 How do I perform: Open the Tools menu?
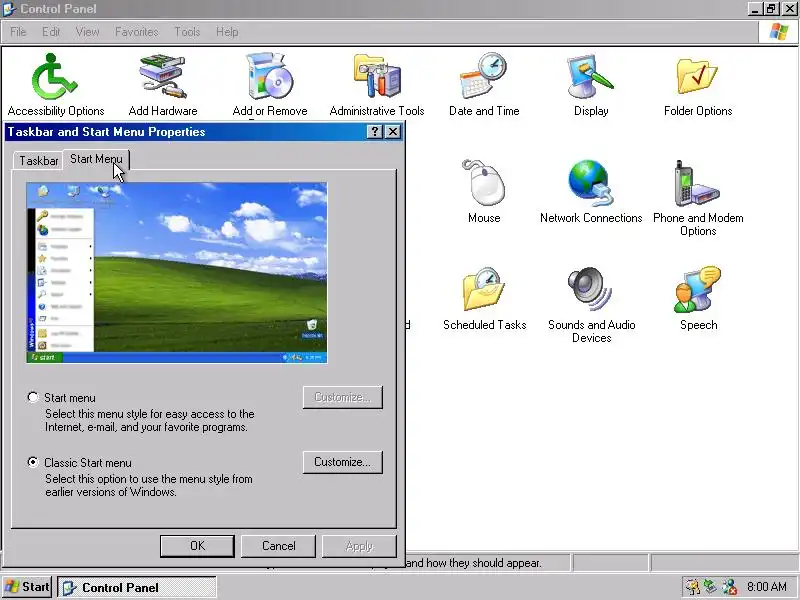187,32
